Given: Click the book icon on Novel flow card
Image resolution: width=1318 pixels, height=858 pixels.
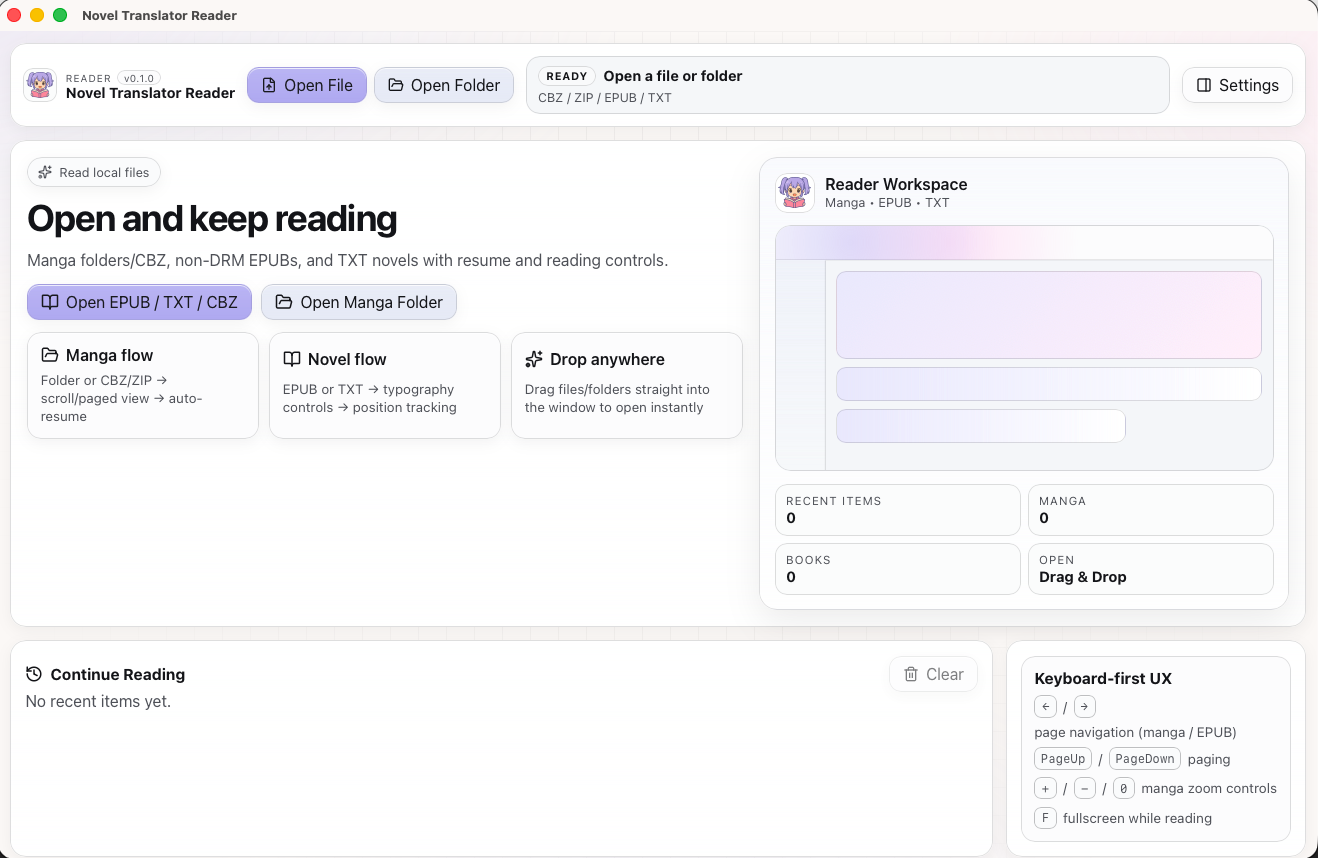Looking at the screenshot, I should click(292, 359).
